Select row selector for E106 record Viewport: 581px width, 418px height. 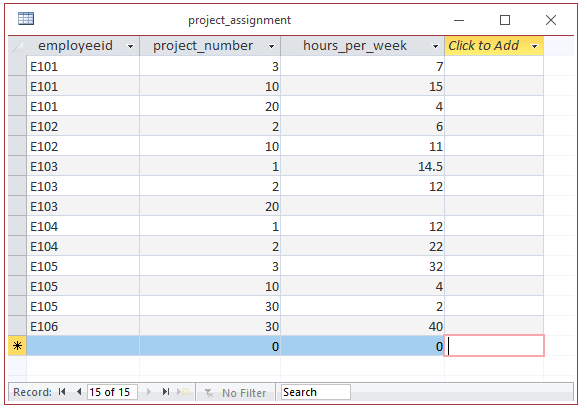tap(17, 326)
